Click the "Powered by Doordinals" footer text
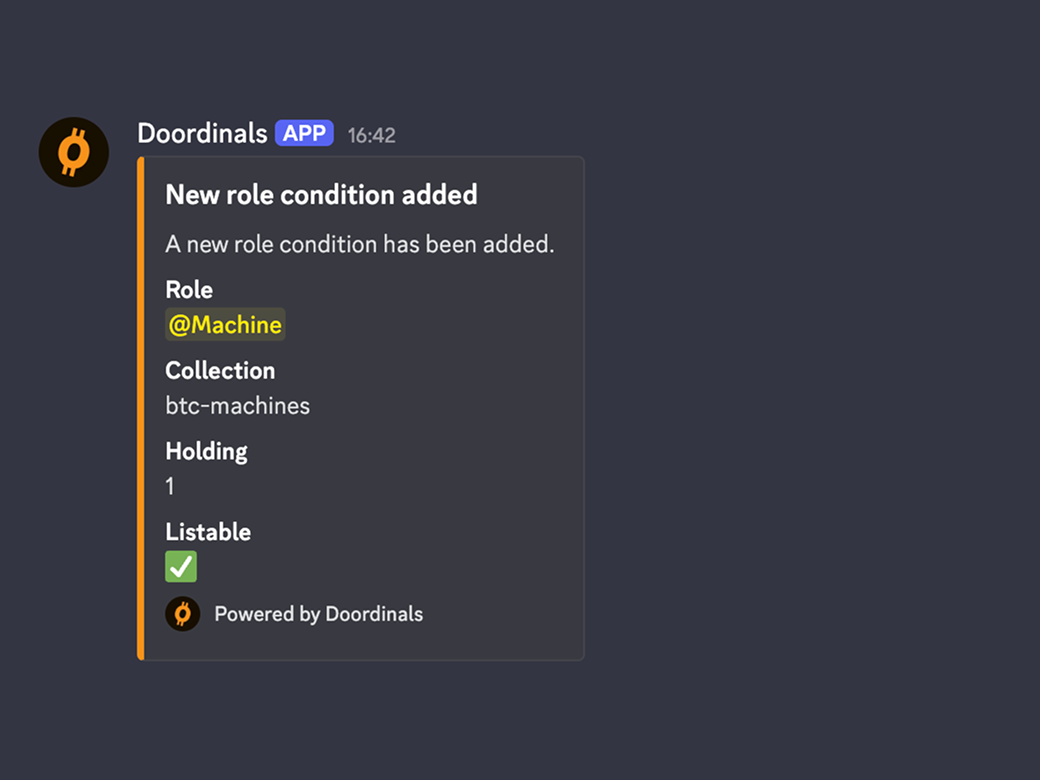 (x=318, y=614)
